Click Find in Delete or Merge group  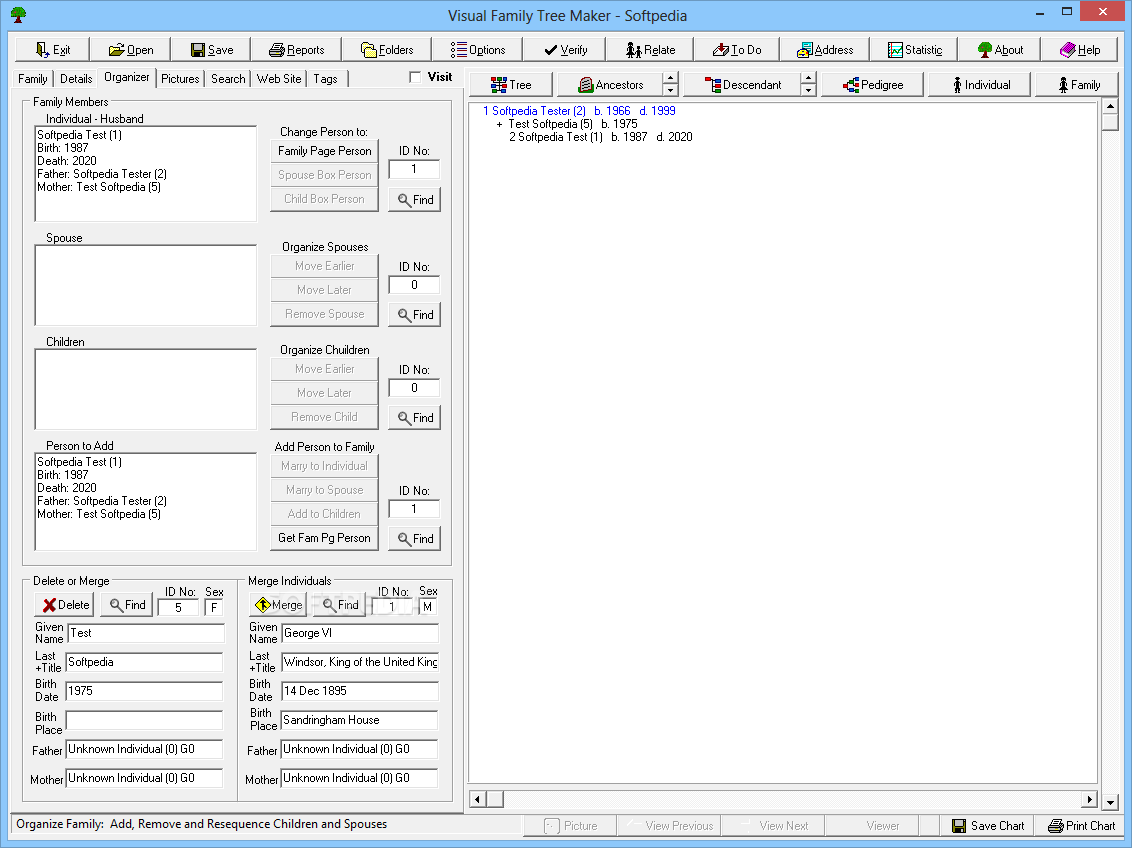click(x=127, y=605)
